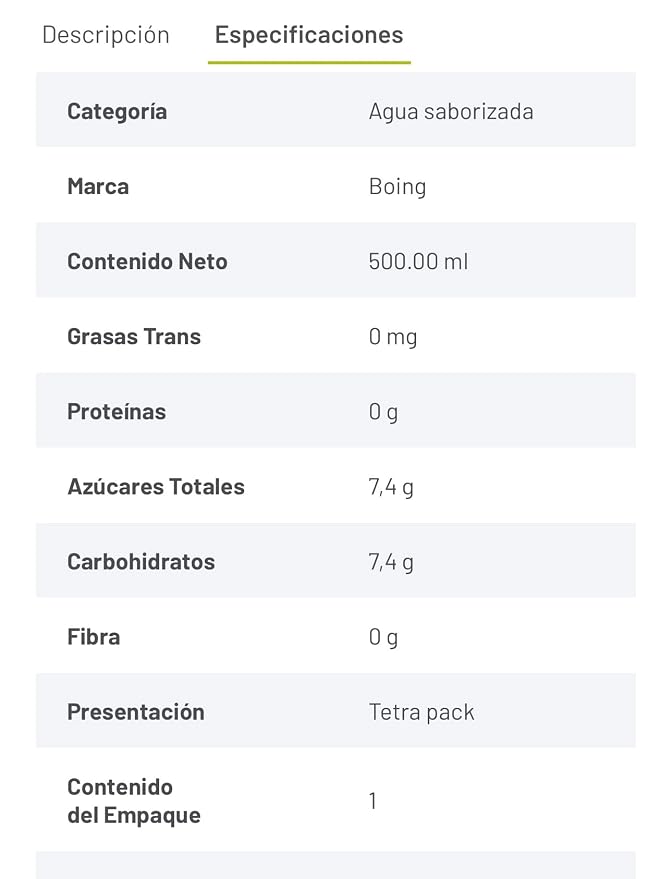Click the Marca label

(x=98, y=187)
